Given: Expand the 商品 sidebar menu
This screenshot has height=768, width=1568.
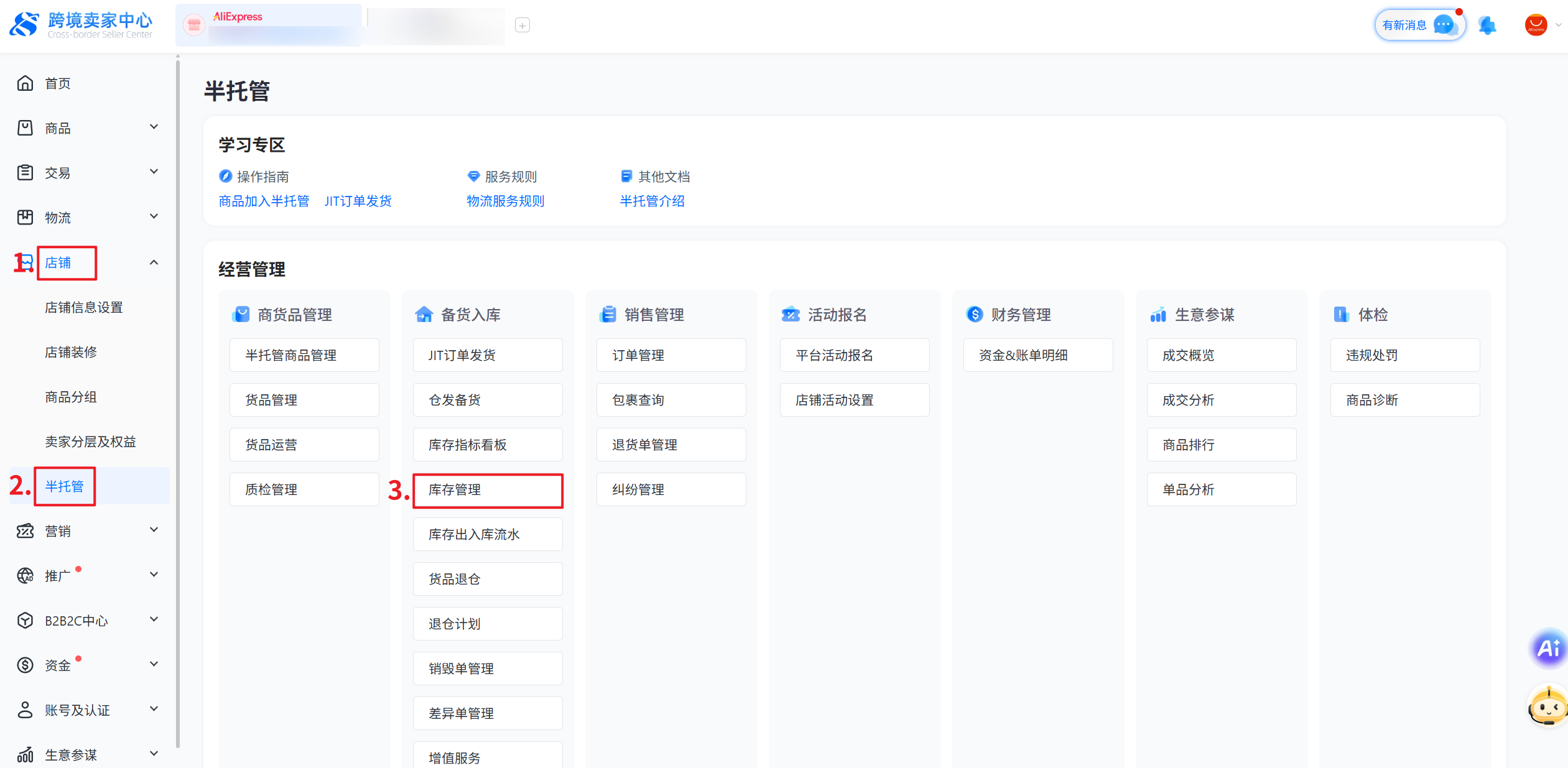Looking at the screenshot, I should [x=154, y=127].
